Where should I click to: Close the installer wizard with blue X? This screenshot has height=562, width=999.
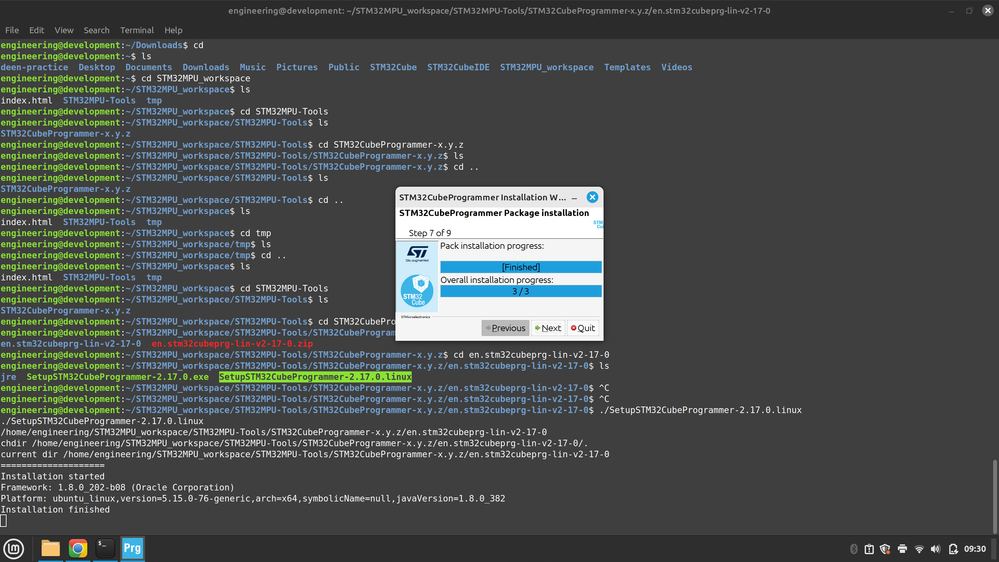[x=592, y=197]
